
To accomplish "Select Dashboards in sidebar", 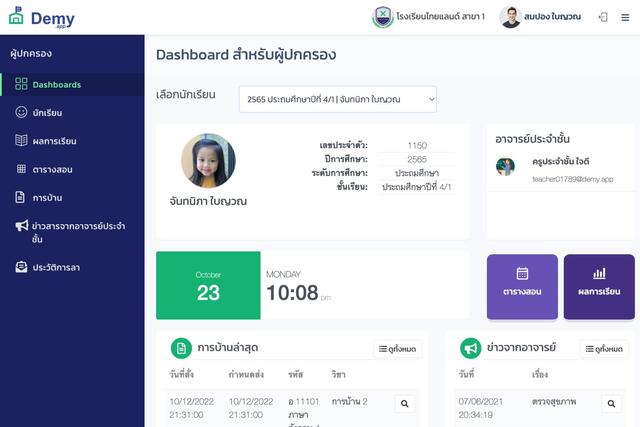I will tap(56, 85).
